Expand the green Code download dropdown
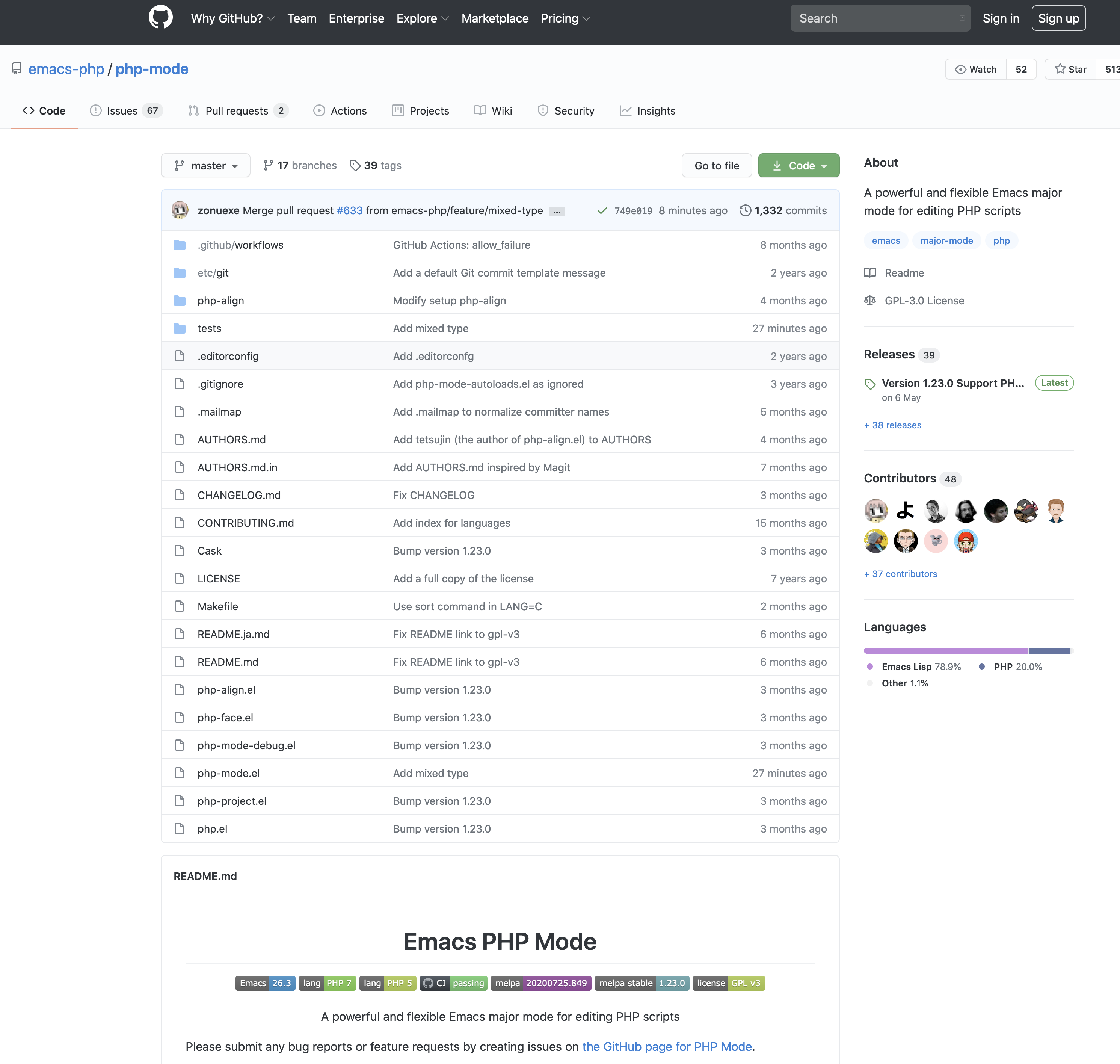Viewport: 1120px width, 1064px height. [x=798, y=166]
